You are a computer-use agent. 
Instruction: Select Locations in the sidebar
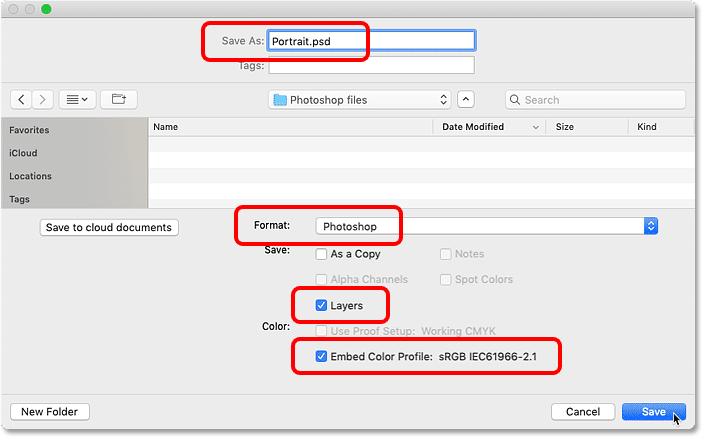31,176
